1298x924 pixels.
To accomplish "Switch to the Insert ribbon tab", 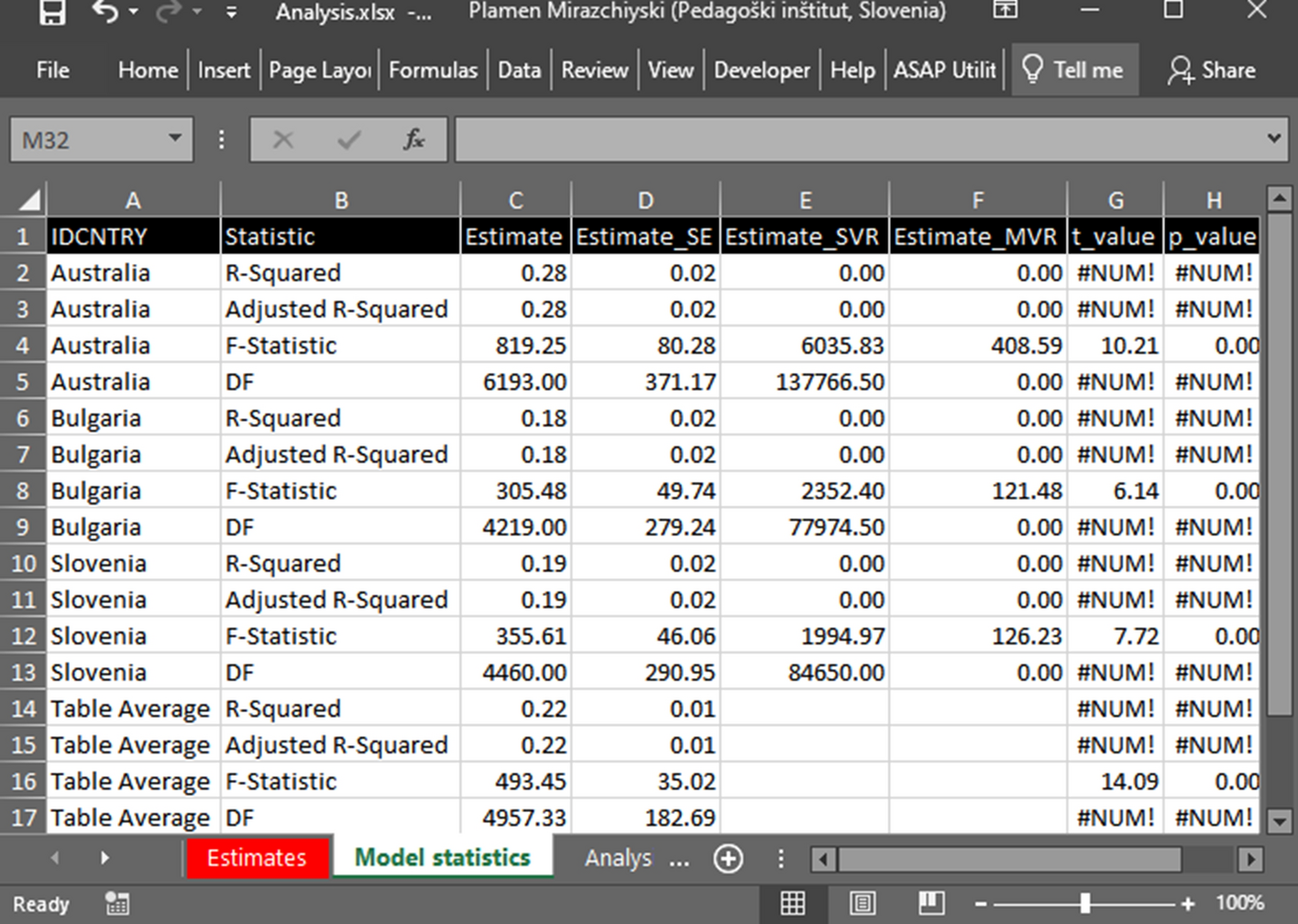I will (x=224, y=71).
